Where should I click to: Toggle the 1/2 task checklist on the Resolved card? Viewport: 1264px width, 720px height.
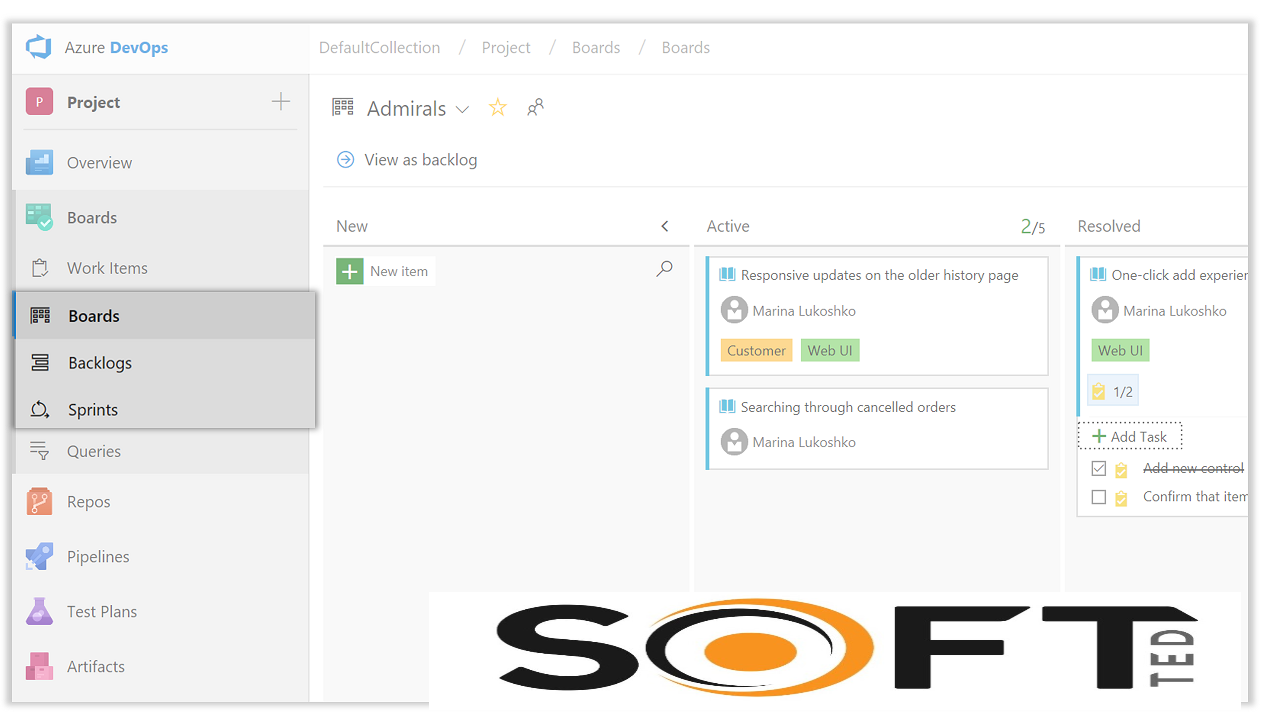(1112, 391)
